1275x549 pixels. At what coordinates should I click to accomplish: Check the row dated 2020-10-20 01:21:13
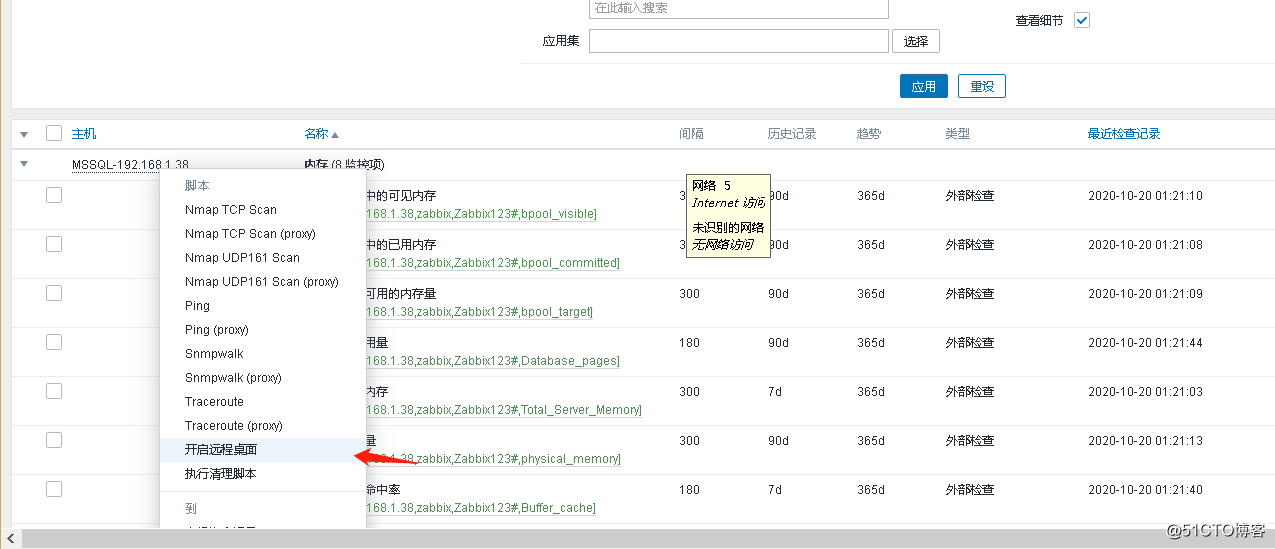click(x=54, y=440)
